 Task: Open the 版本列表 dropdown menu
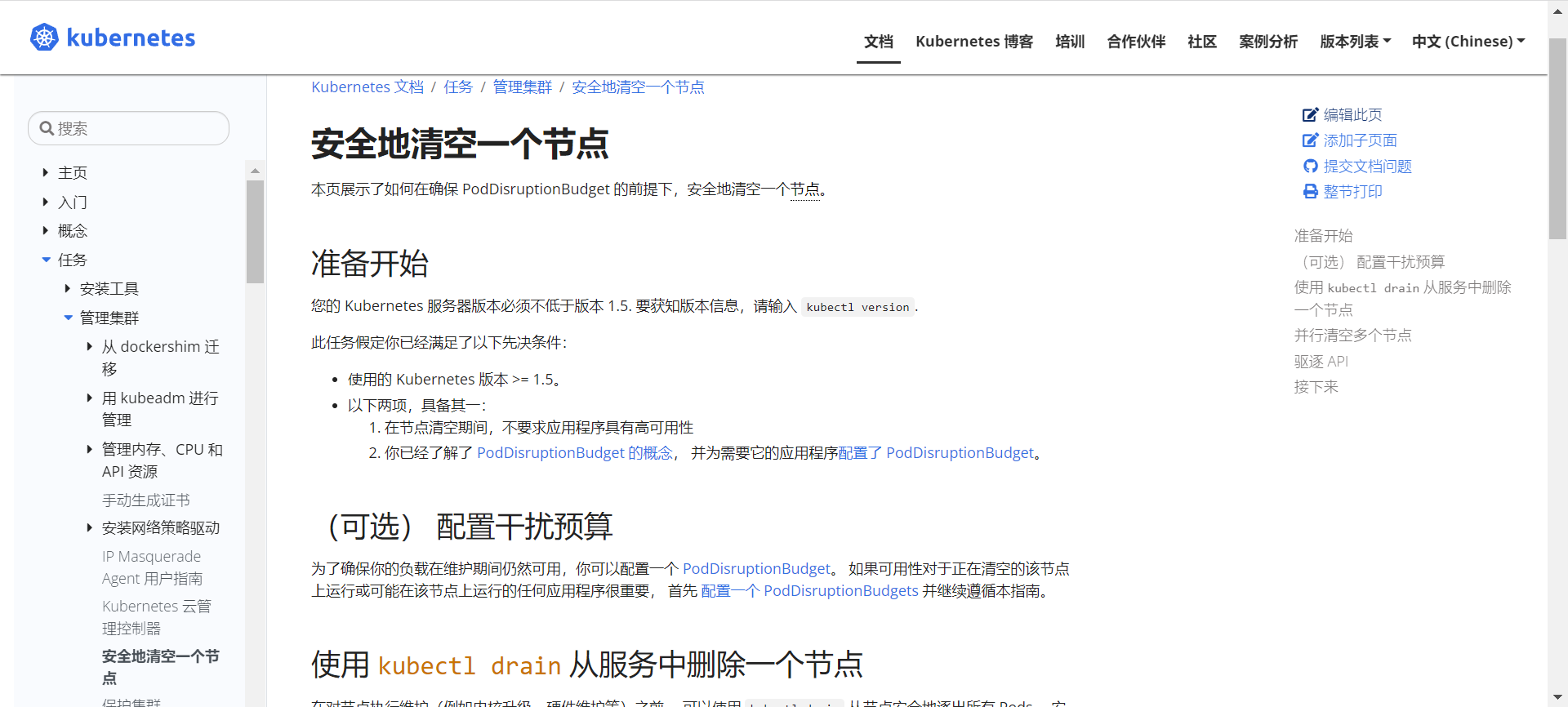[x=1355, y=41]
